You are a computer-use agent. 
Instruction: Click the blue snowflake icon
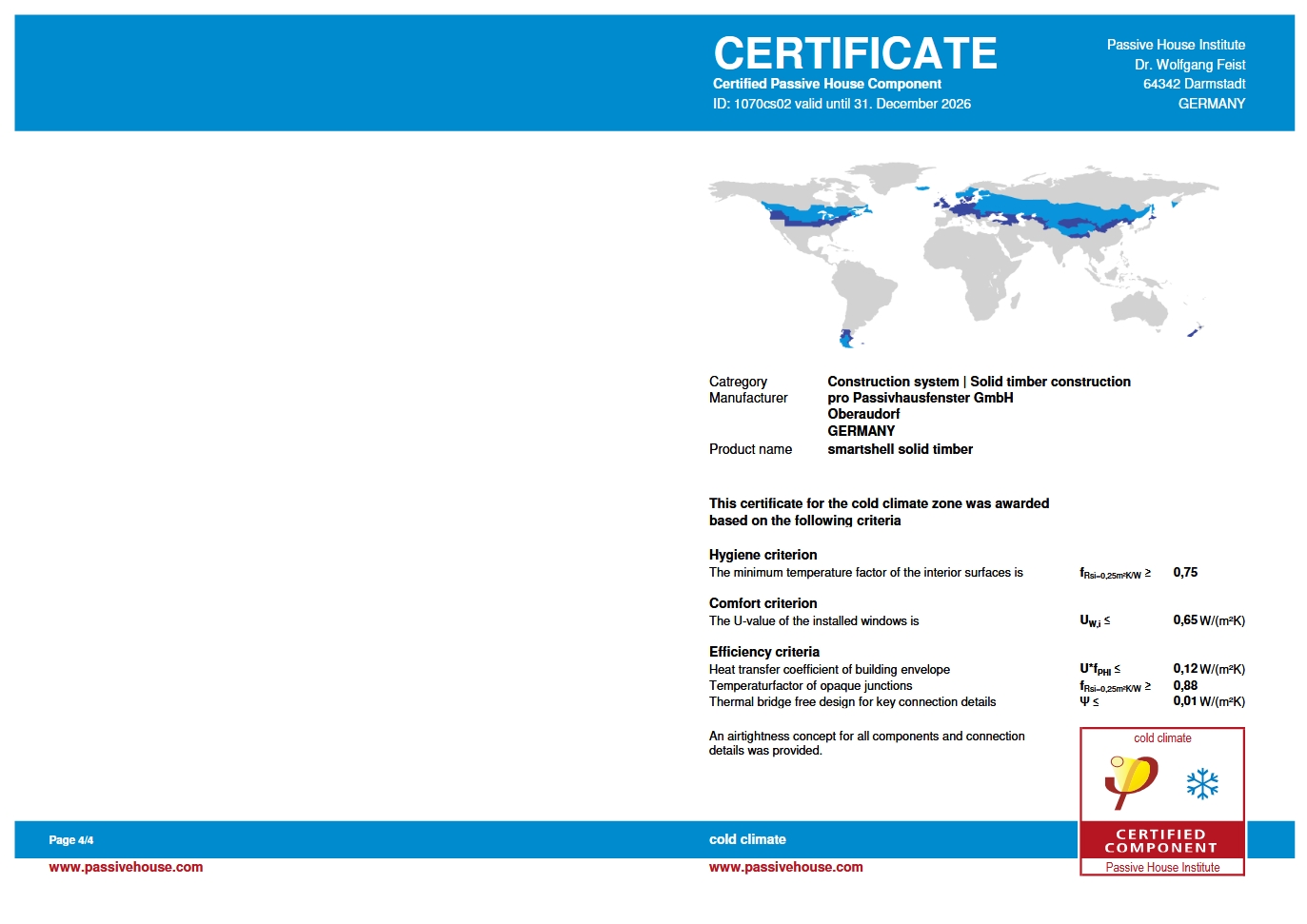(x=1202, y=784)
